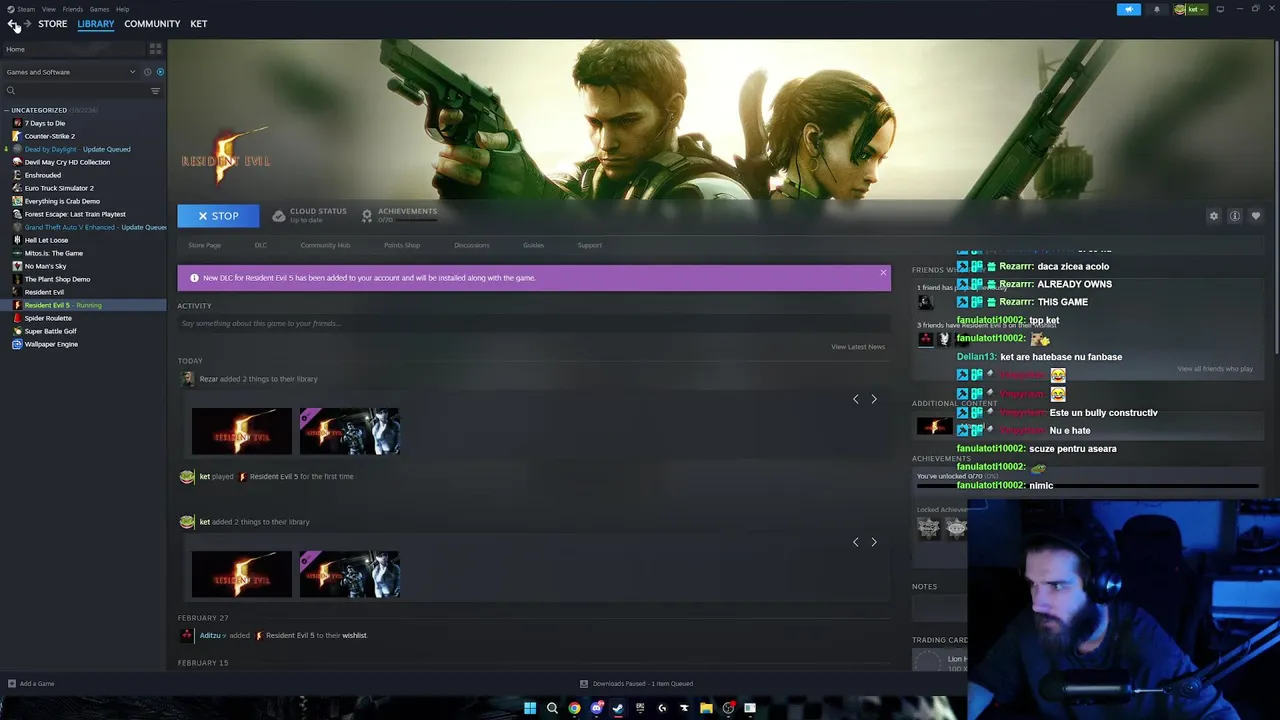The height and width of the screenshot is (720, 1280).
Task: Sort library by recent activity clock icon
Action: (147, 72)
